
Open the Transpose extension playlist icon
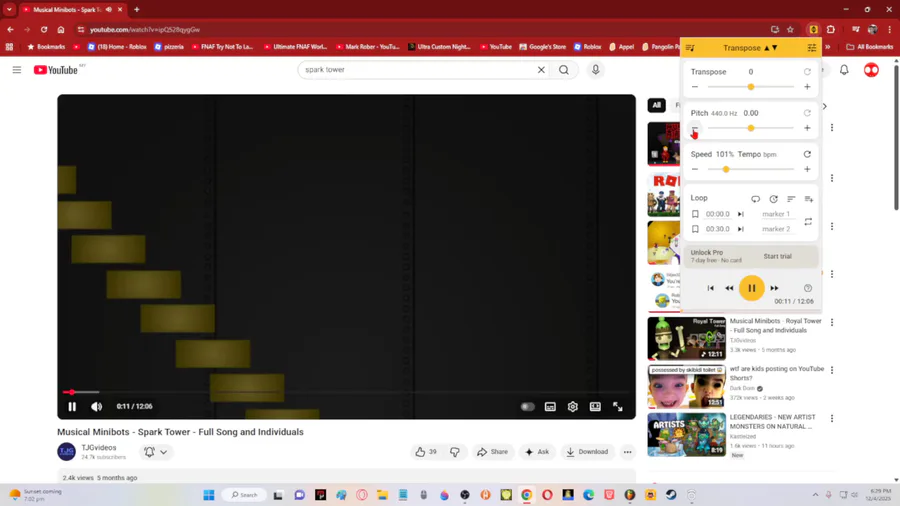[x=690, y=48]
